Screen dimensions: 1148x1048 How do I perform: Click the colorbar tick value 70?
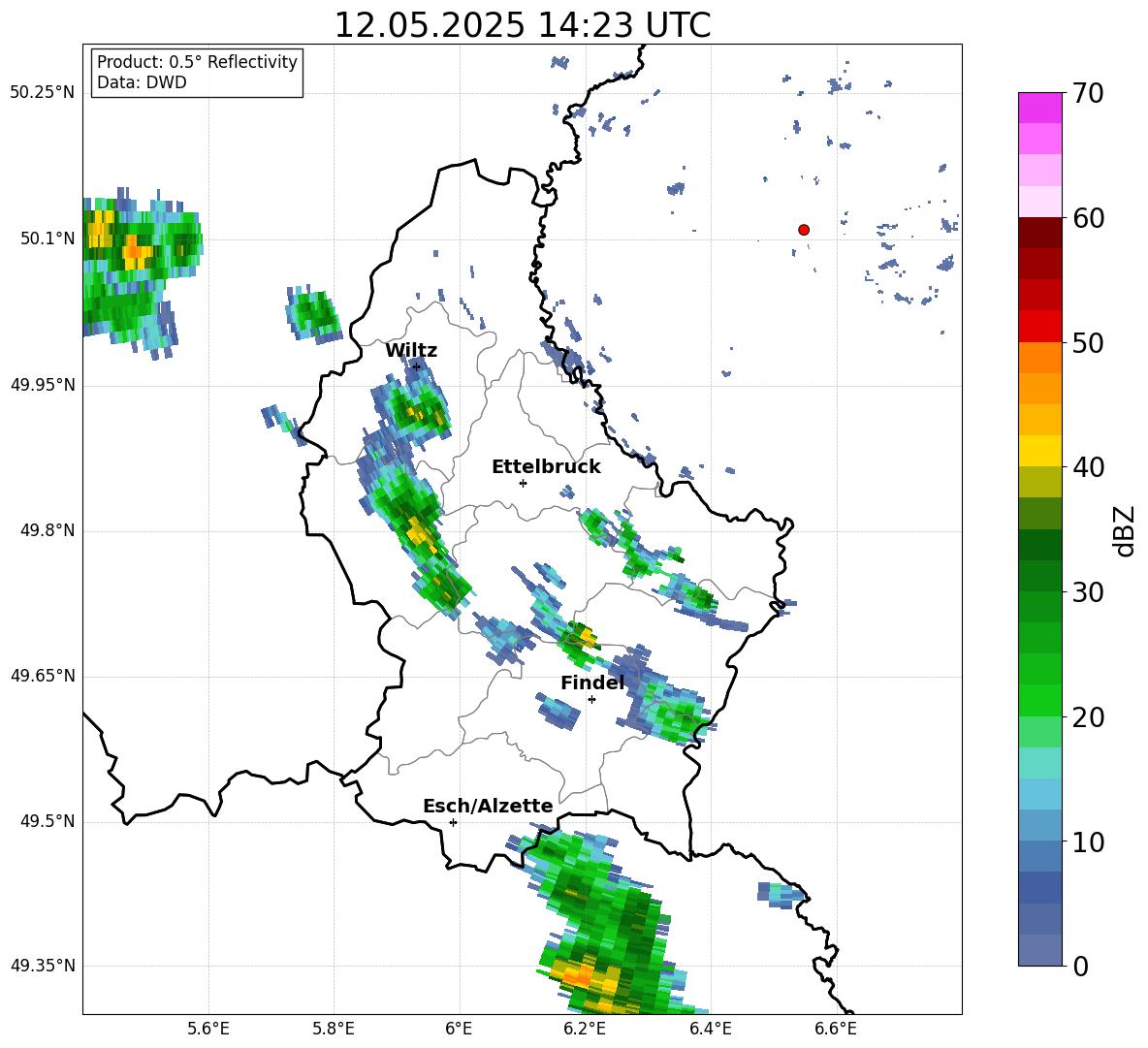click(x=1088, y=94)
